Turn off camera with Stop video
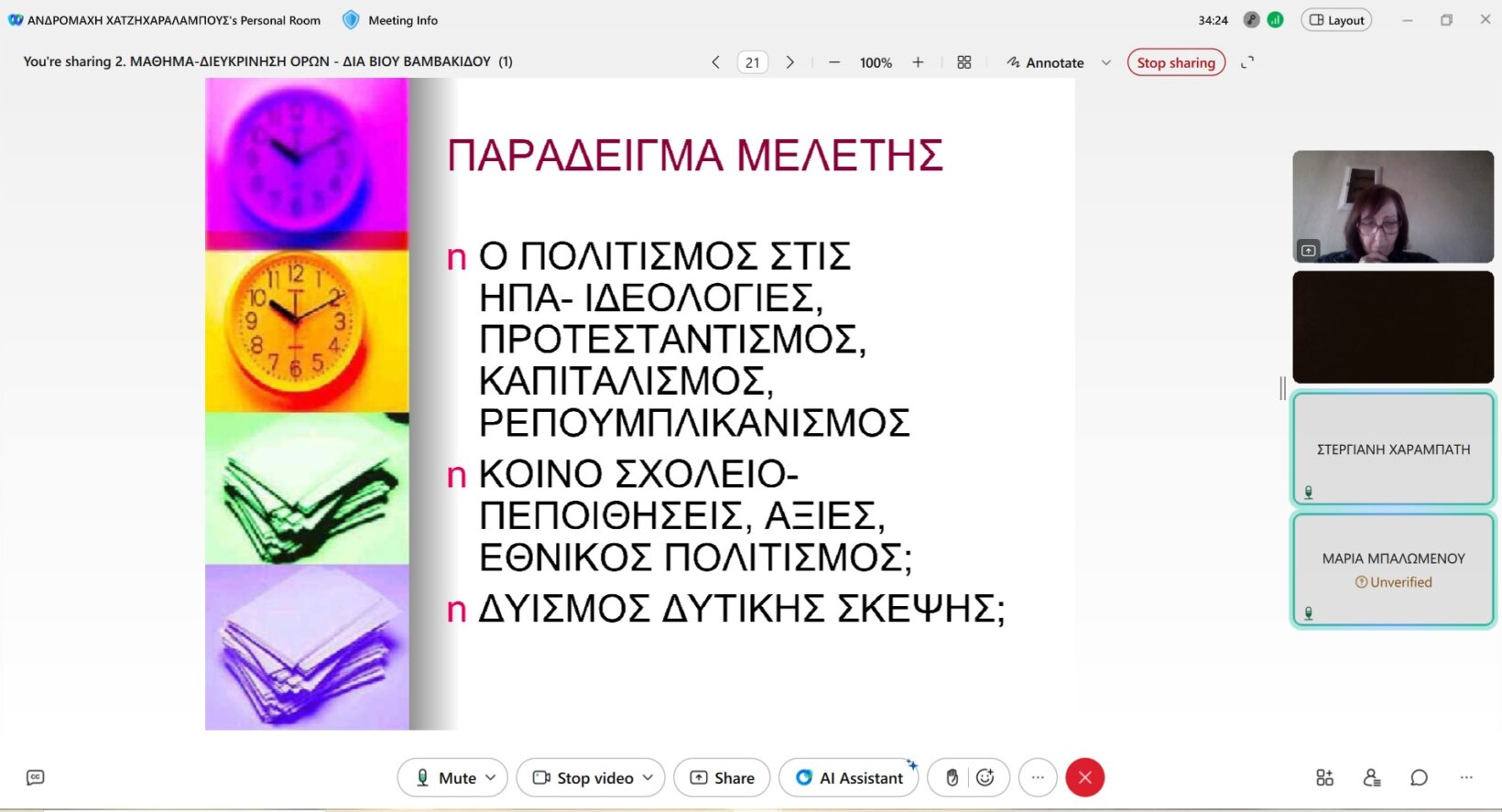 (583, 777)
